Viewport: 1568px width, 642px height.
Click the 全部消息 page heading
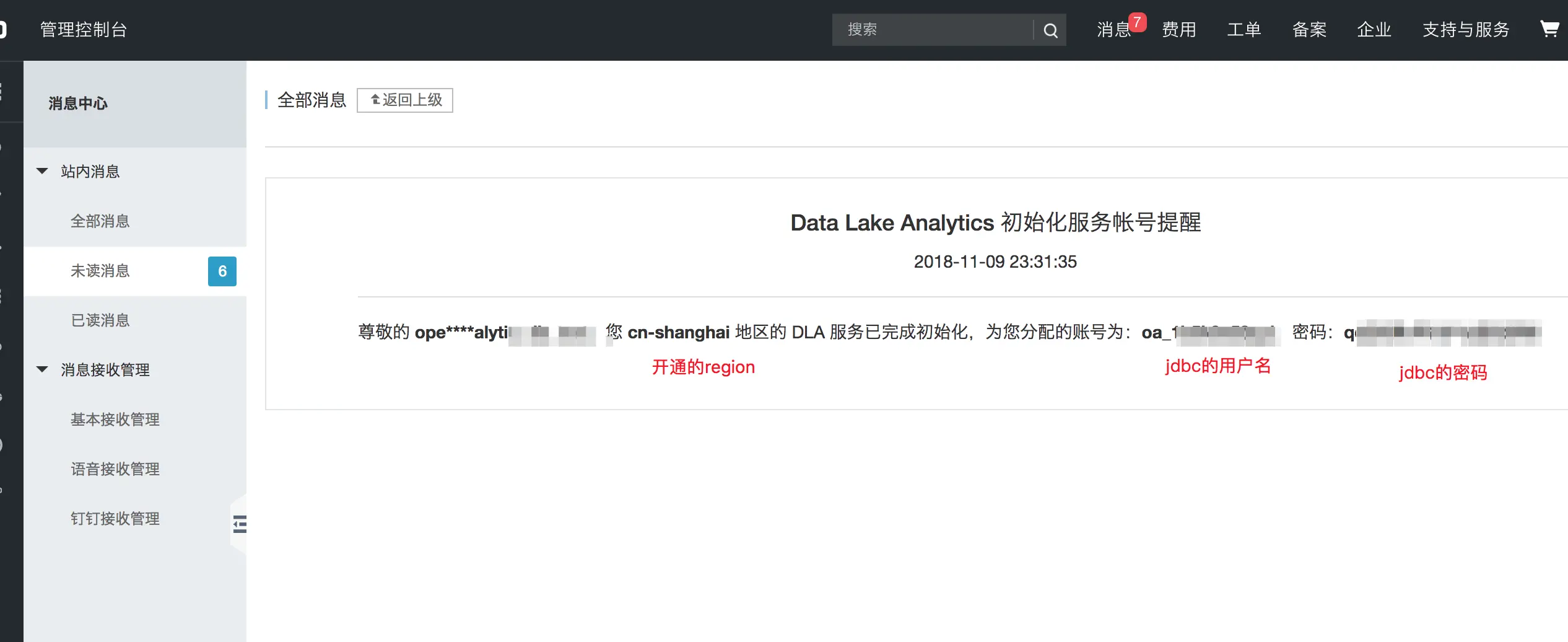click(311, 100)
